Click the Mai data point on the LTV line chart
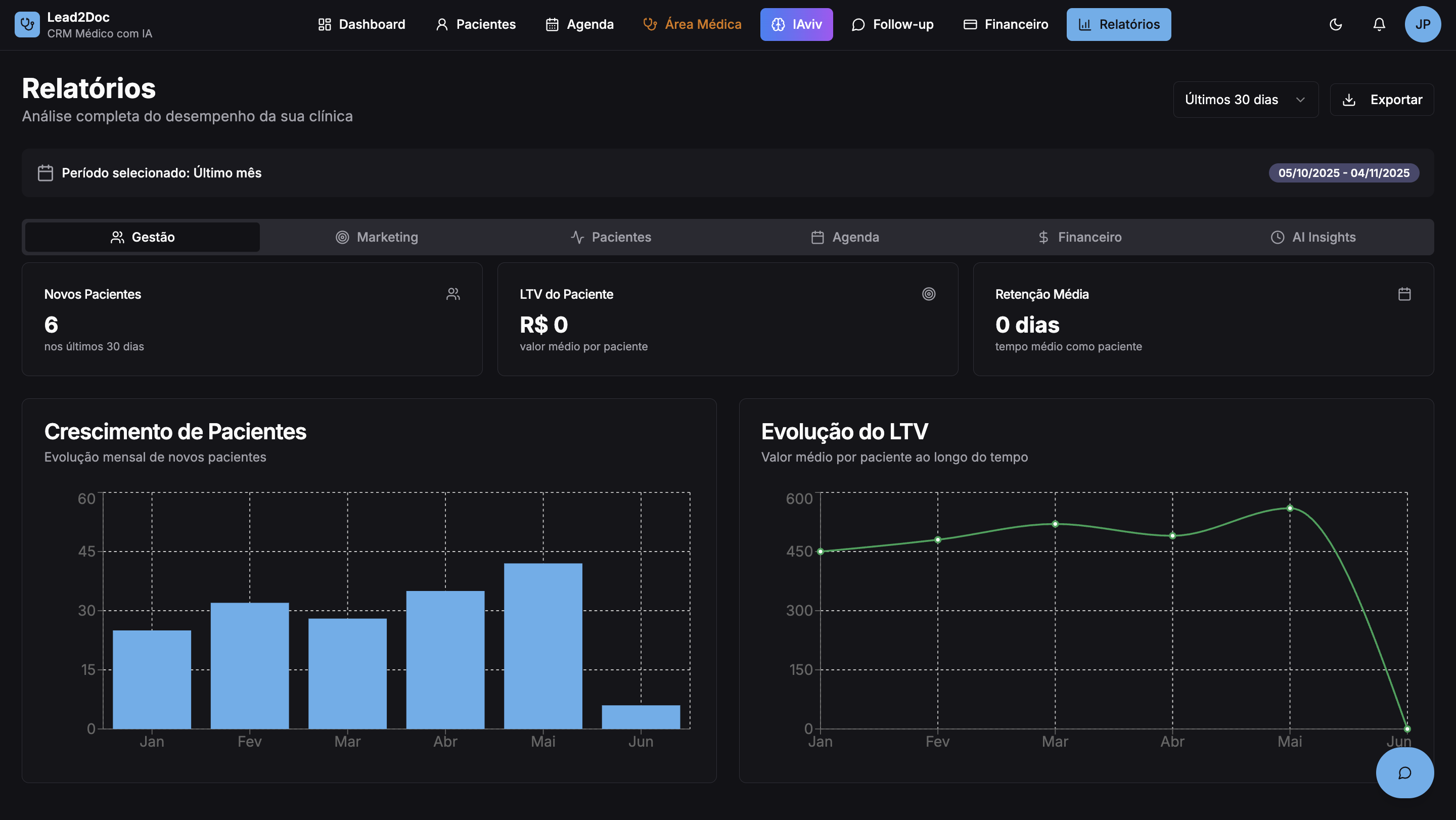Viewport: 1456px width, 820px height. [x=1290, y=508]
